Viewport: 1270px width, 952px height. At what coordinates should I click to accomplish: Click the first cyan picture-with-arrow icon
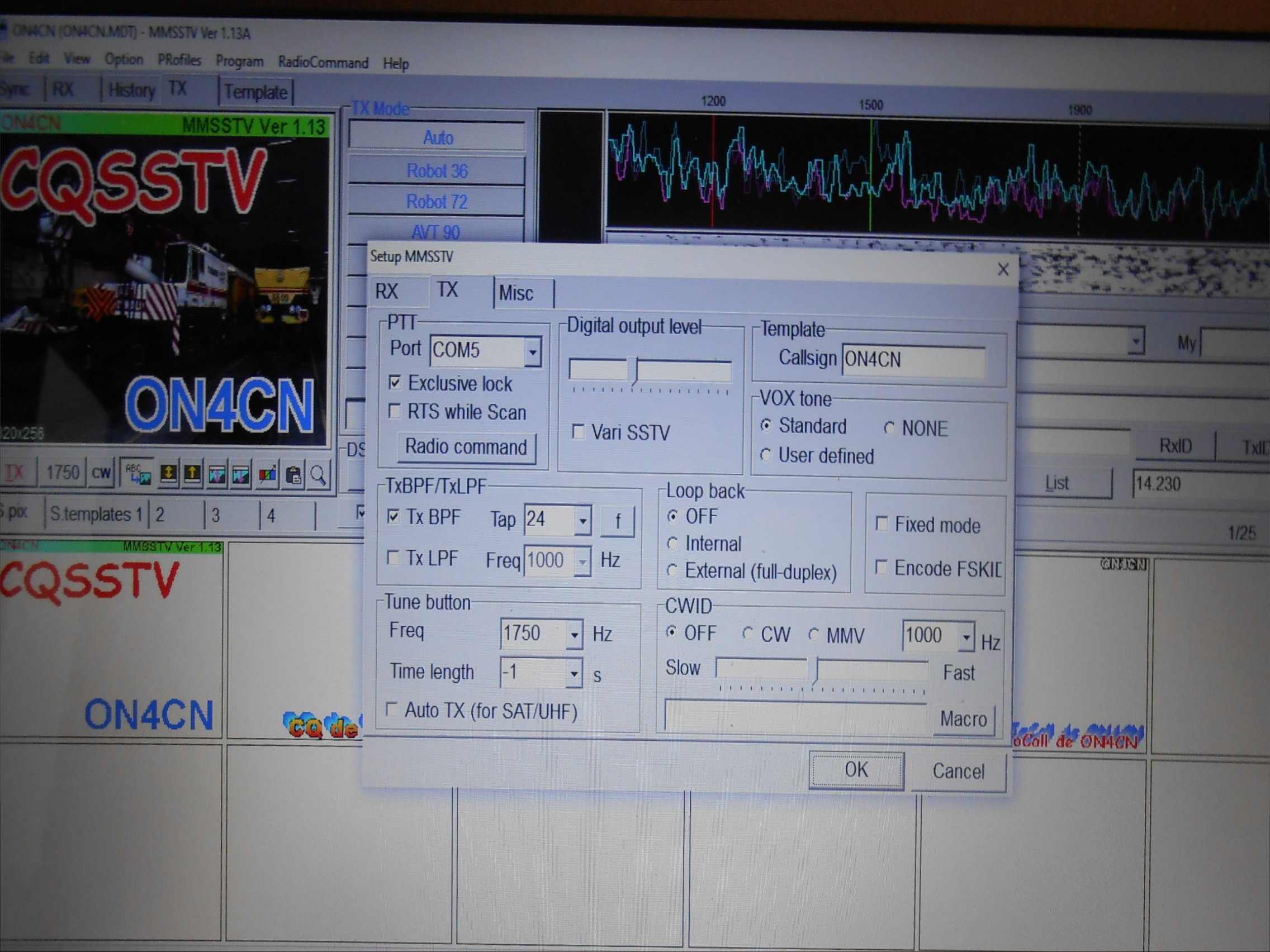click(217, 474)
